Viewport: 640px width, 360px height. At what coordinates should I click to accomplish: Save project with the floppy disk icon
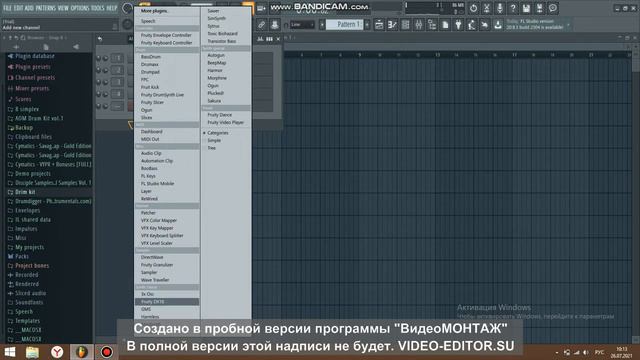(526, 8)
